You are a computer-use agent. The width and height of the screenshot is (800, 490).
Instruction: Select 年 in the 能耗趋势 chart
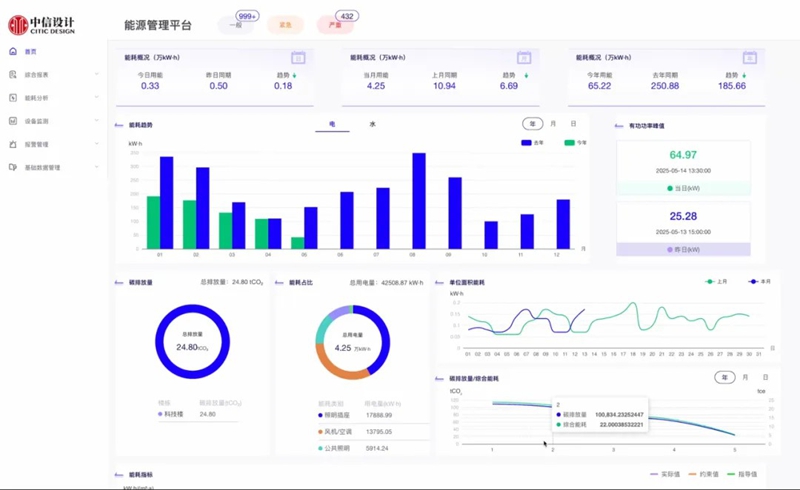click(x=533, y=124)
